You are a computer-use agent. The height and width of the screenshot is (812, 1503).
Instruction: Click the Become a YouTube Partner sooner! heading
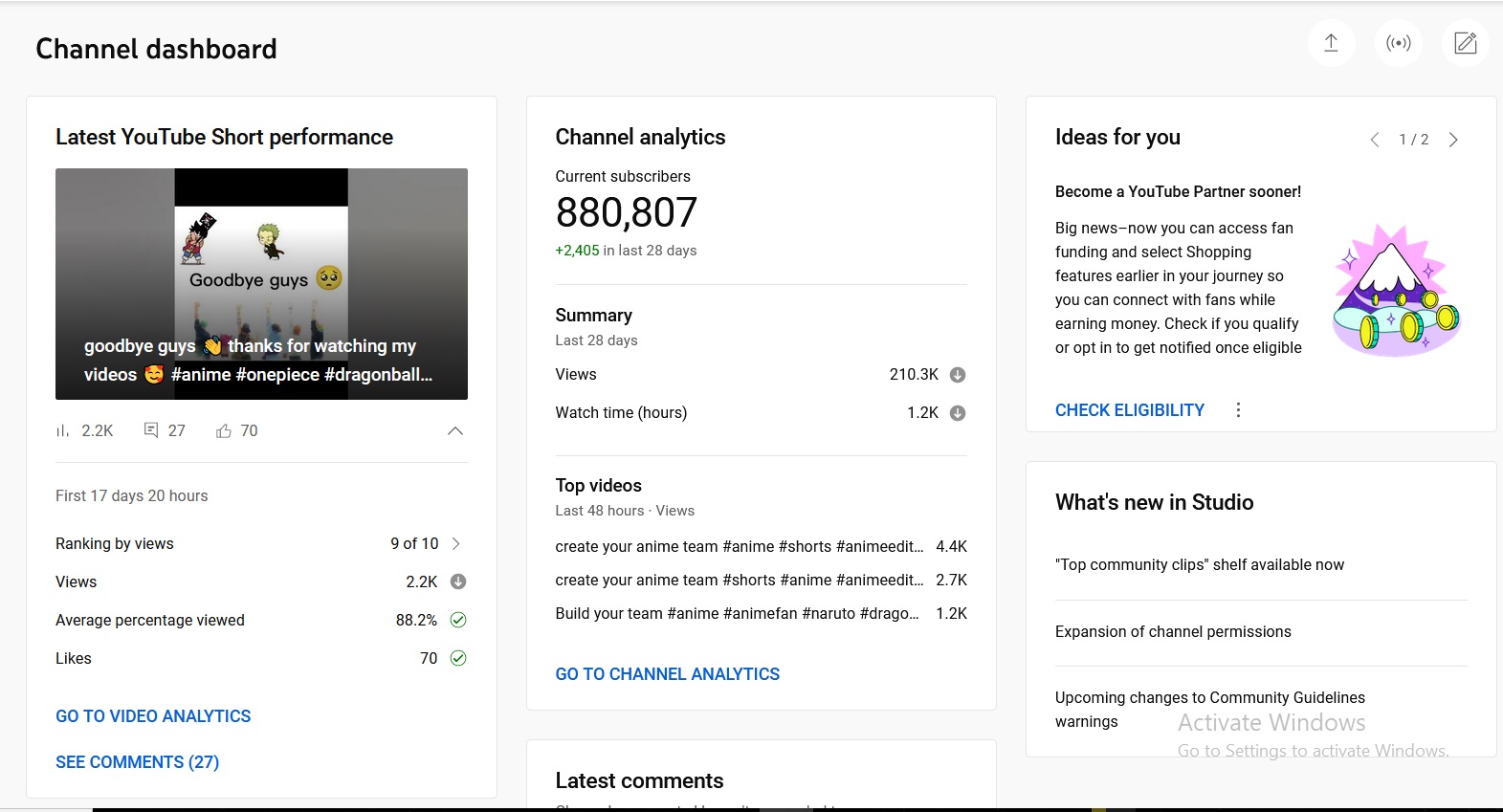1179,192
